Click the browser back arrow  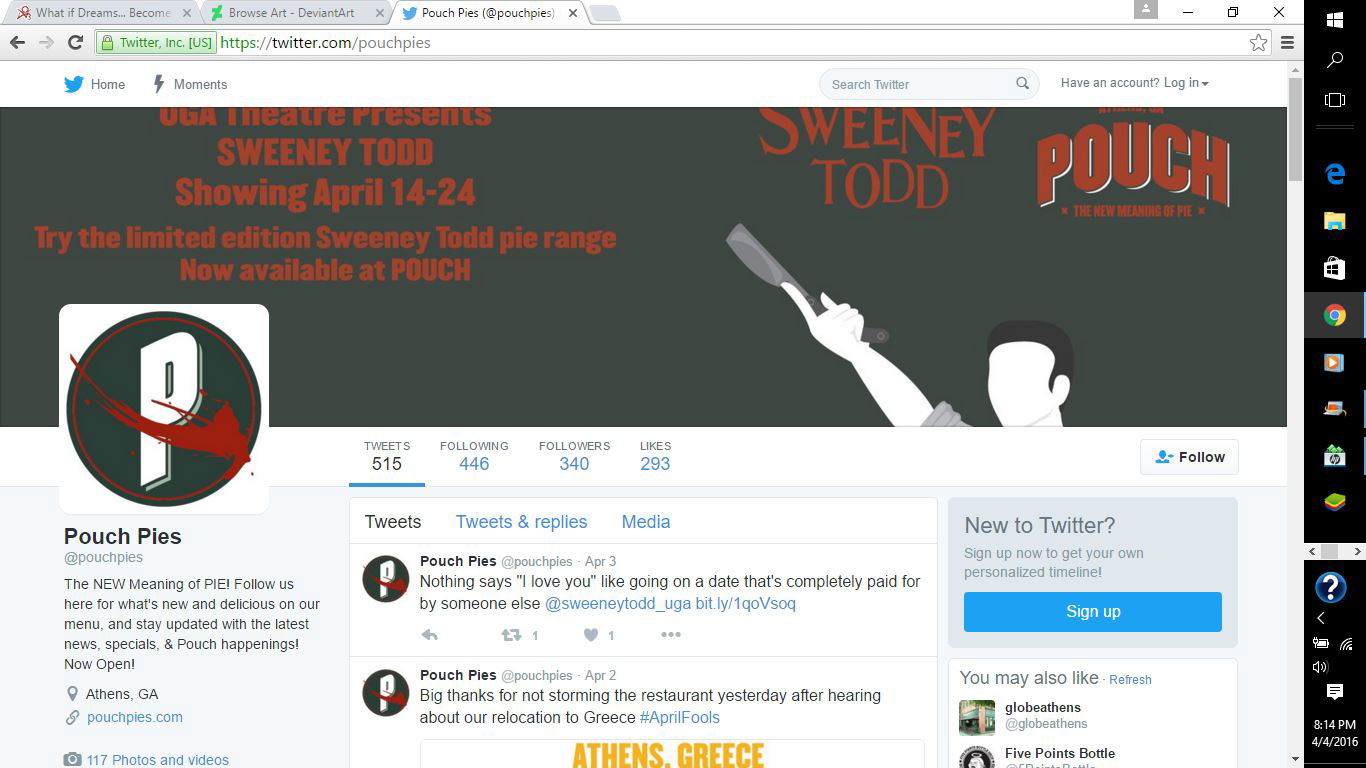click(17, 42)
